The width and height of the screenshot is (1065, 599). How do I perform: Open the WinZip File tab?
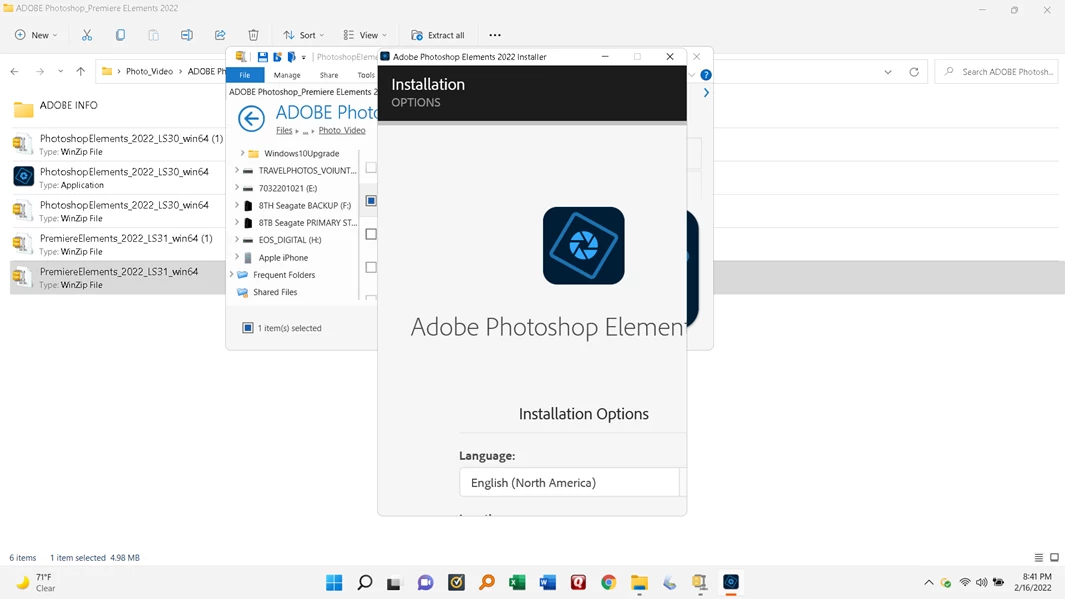[245, 75]
